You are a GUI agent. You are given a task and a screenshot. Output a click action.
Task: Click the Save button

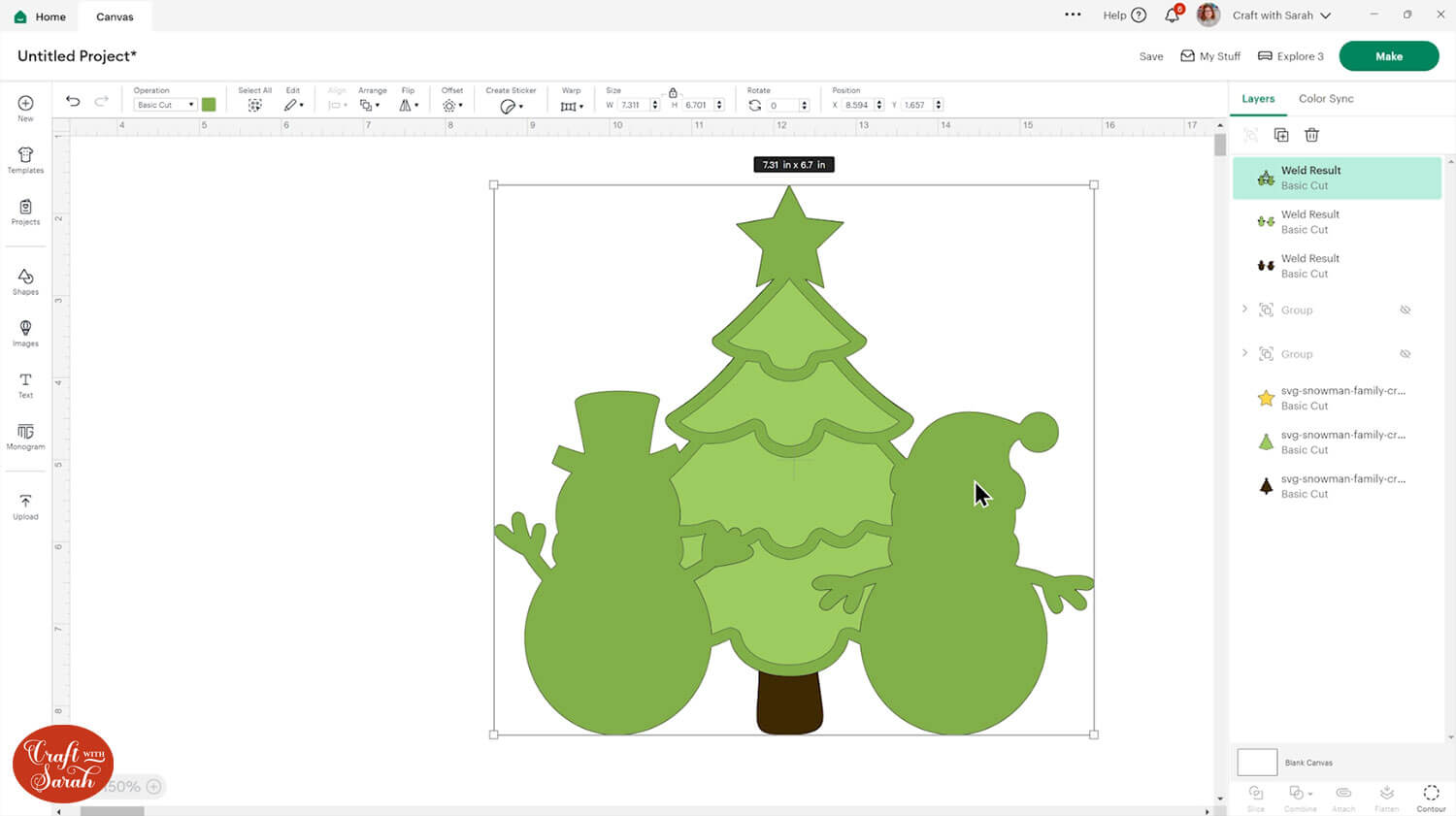coord(1150,56)
